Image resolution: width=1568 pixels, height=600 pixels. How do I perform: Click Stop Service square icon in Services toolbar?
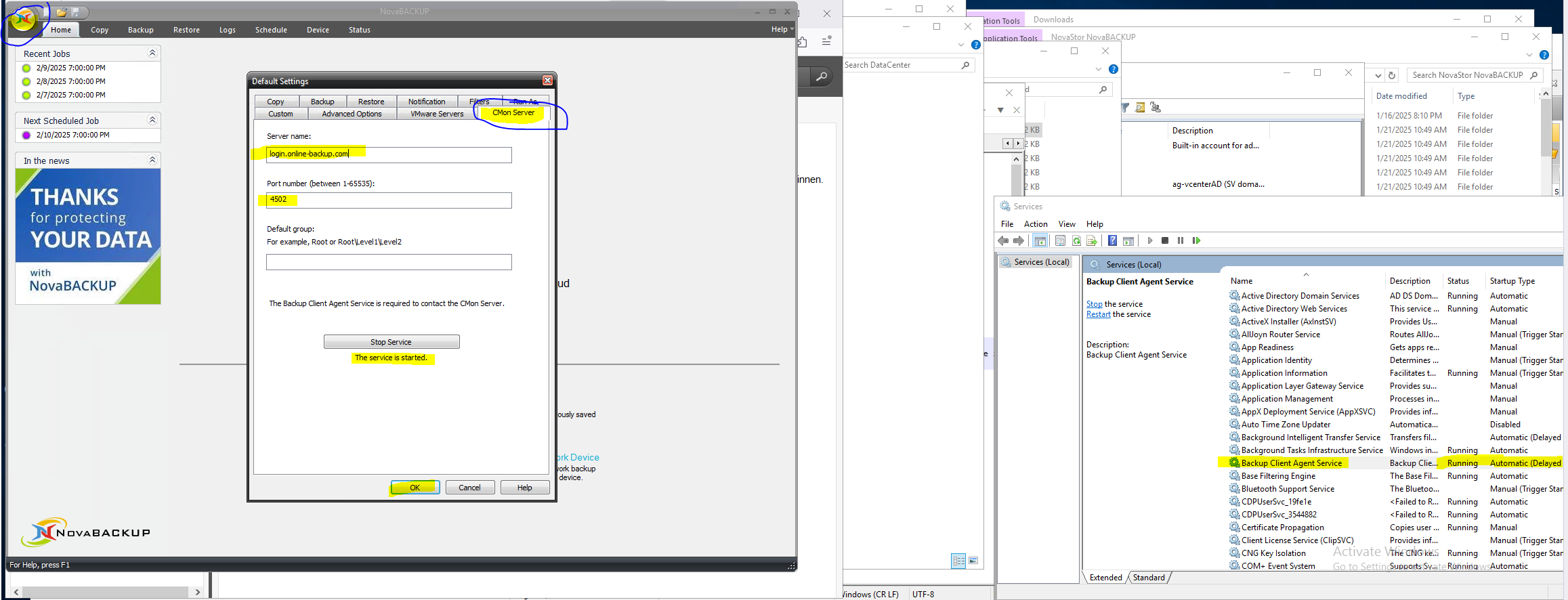coord(1165,240)
